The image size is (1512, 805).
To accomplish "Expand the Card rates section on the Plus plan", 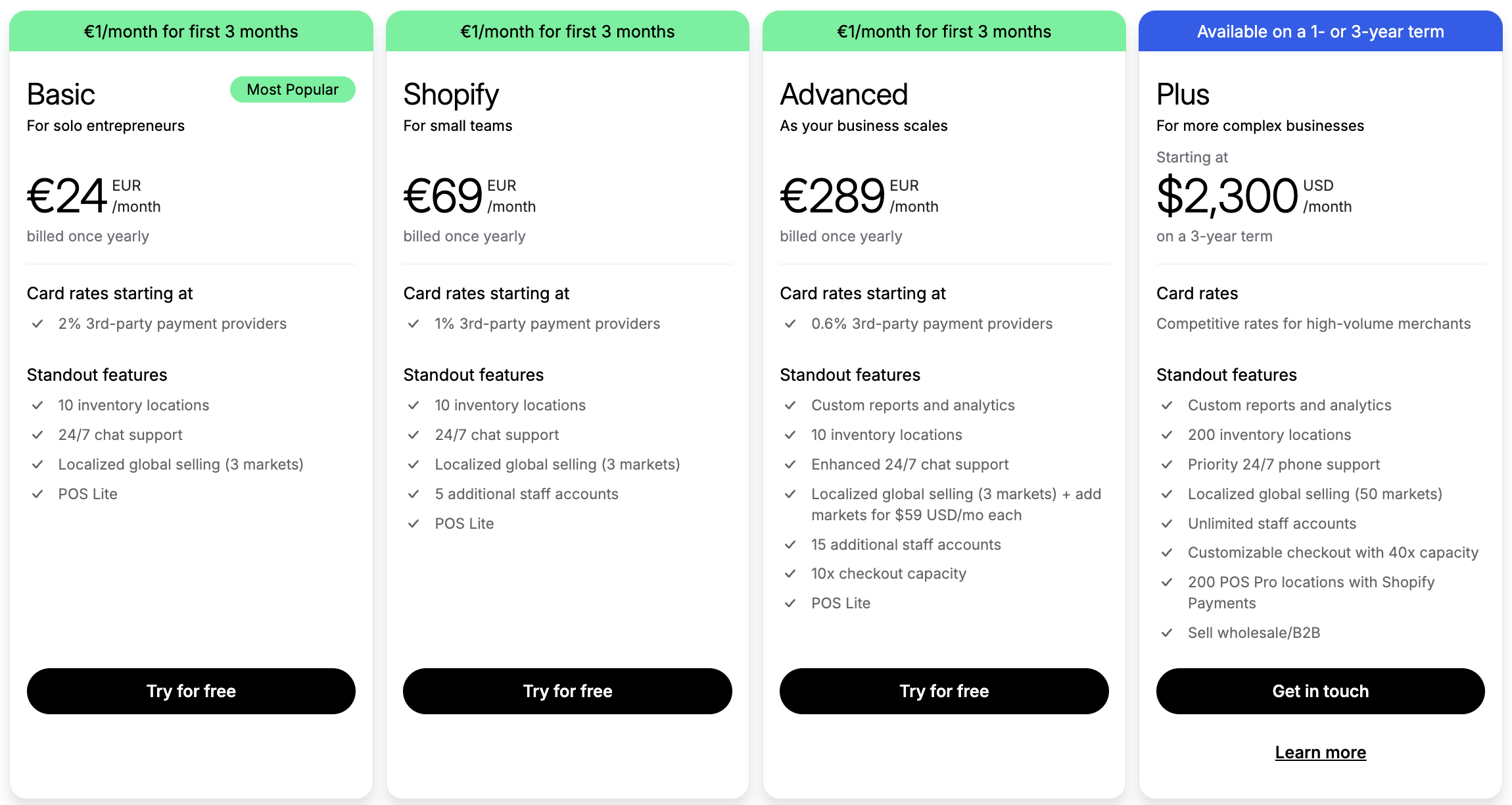I will pyautogui.click(x=1196, y=293).
